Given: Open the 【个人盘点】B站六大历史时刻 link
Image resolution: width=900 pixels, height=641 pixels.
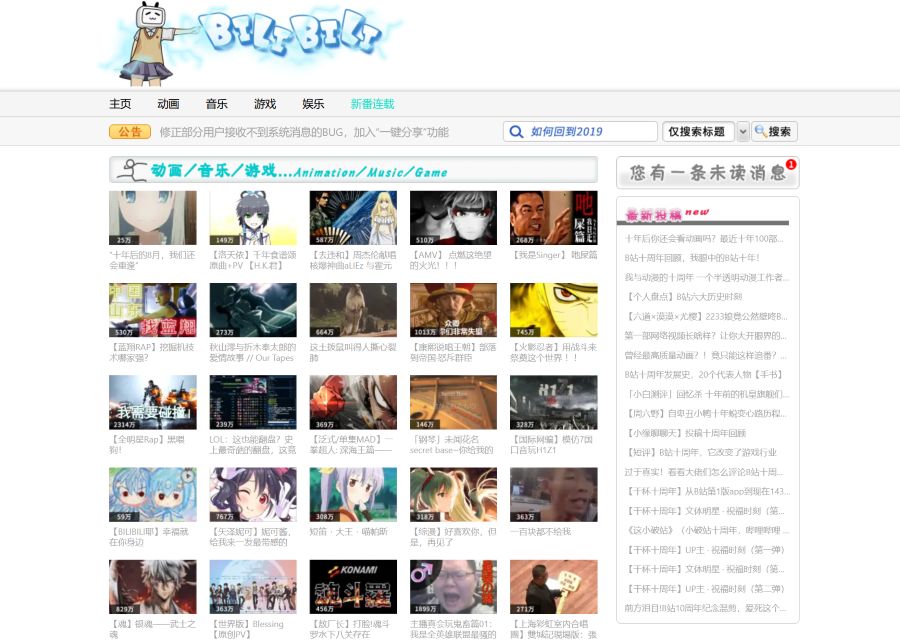Looking at the screenshot, I should (x=685, y=297).
